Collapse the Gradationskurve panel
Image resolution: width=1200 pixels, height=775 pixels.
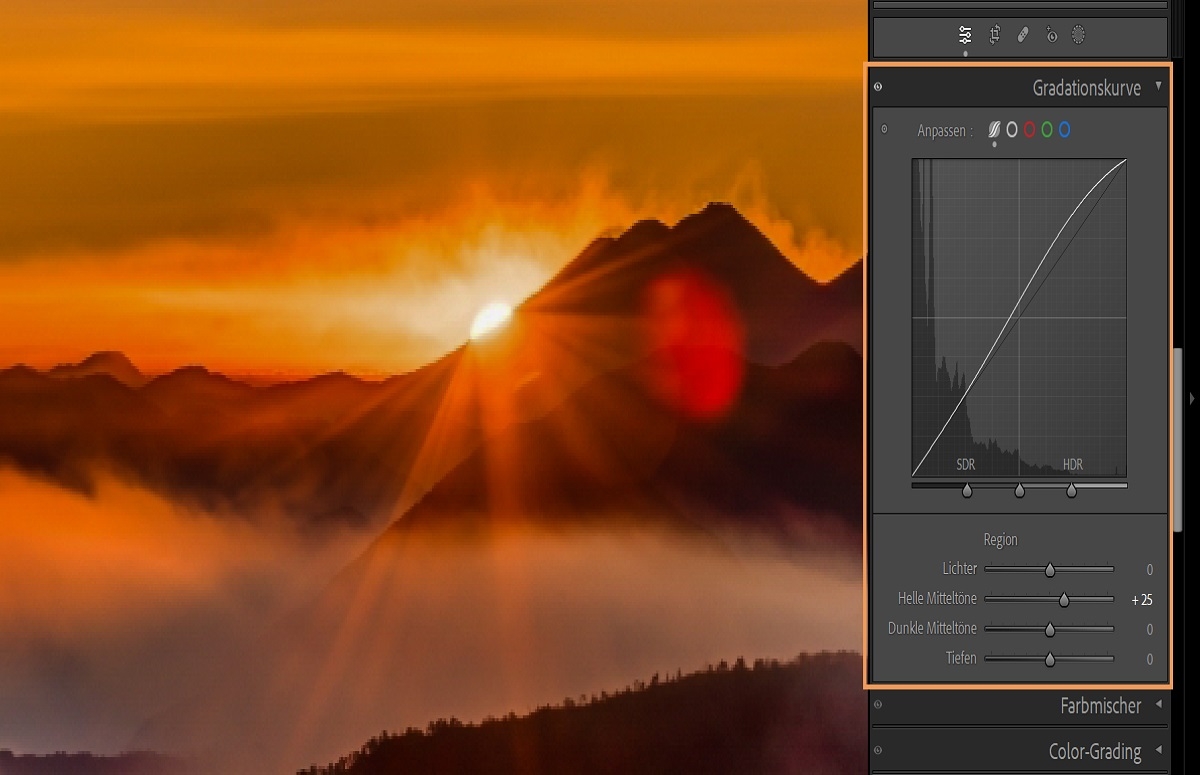[x=1159, y=86]
